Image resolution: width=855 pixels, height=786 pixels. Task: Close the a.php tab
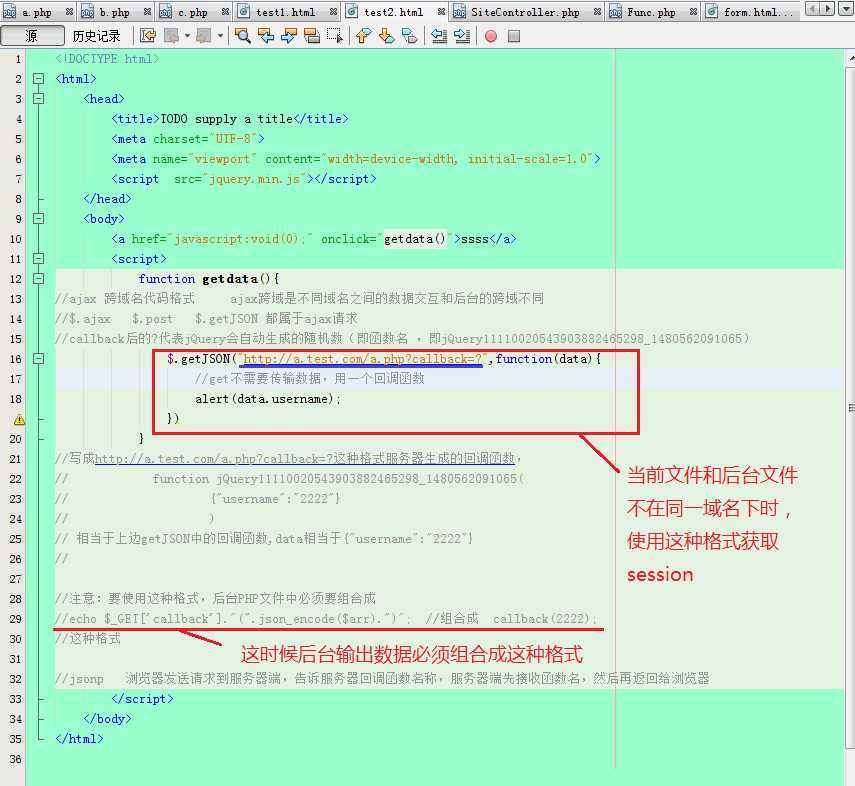coord(69,11)
